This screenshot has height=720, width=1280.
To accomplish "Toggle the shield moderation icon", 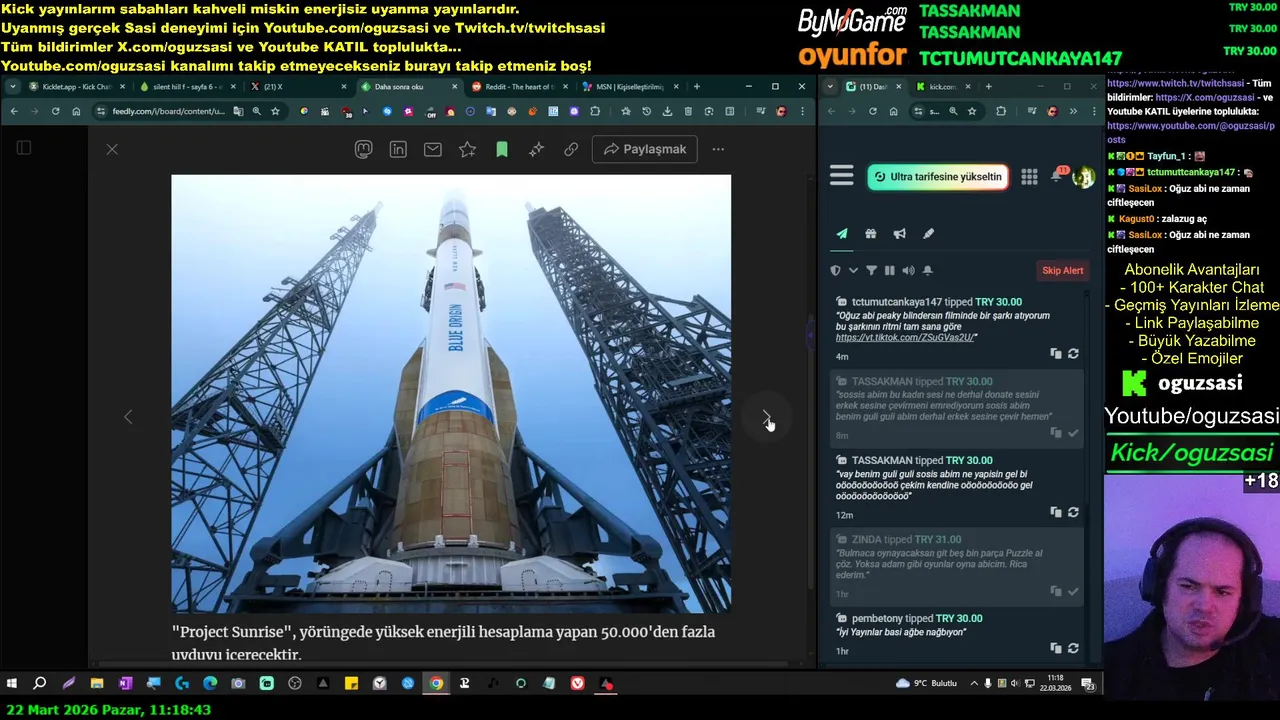I will click(836, 270).
